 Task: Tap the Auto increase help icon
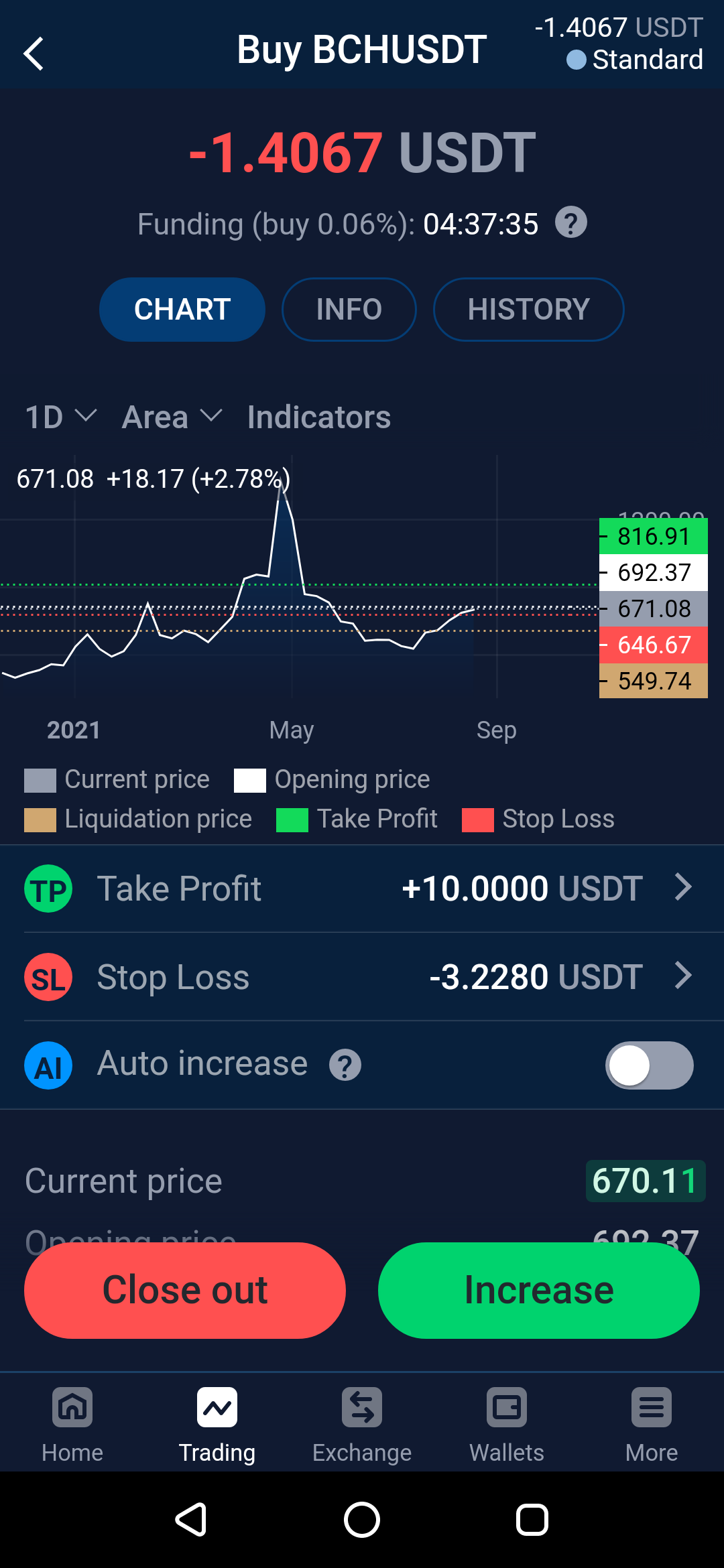pyautogui.click(x=345, y=1065)
